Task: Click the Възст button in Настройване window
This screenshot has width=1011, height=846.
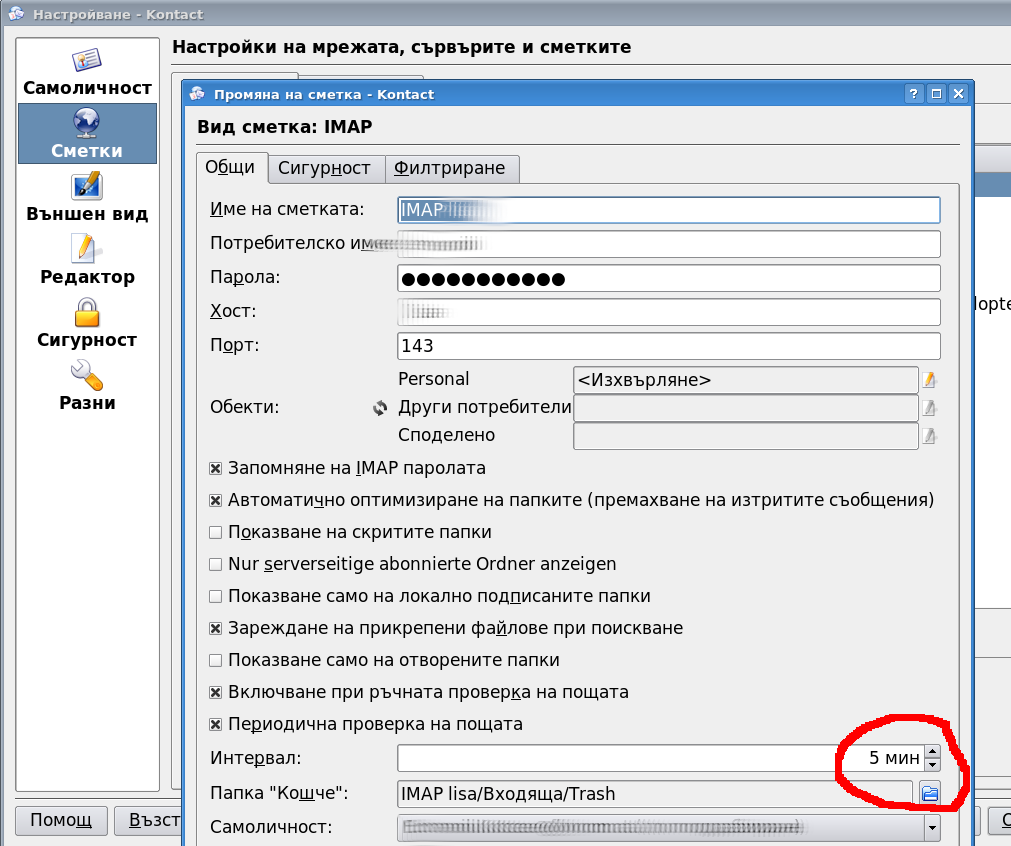Action: click(x=148, y=820)
